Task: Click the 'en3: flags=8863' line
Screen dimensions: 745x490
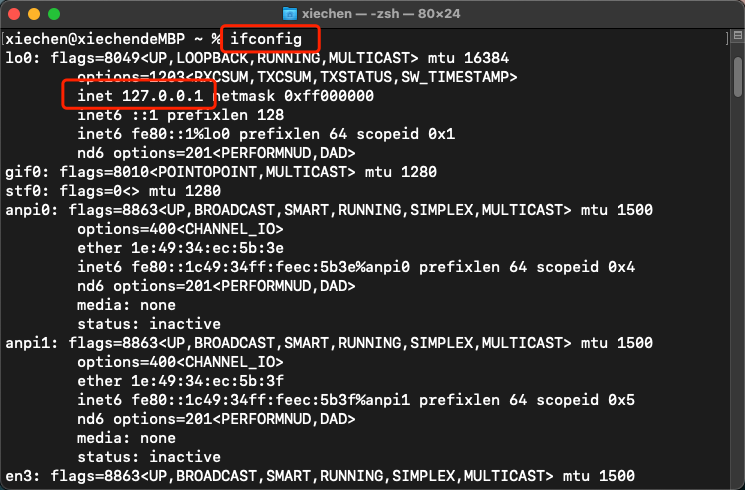Action: pos(320,476)
